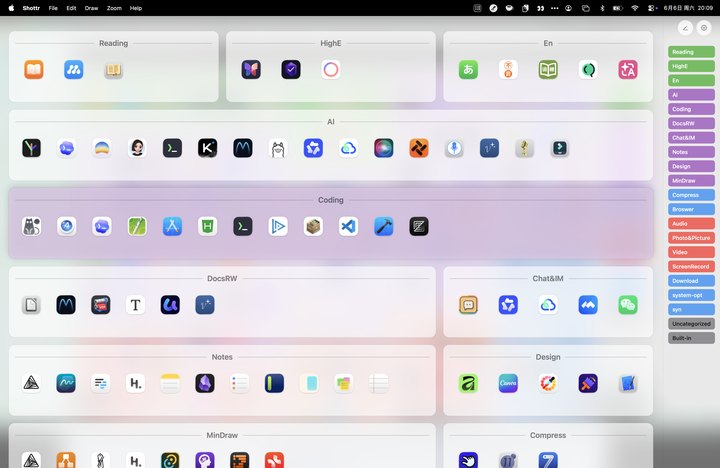Launch Canva in the Design section
Image resolution: width=720 pixels, height=468 pixels.
pos(508,383)
